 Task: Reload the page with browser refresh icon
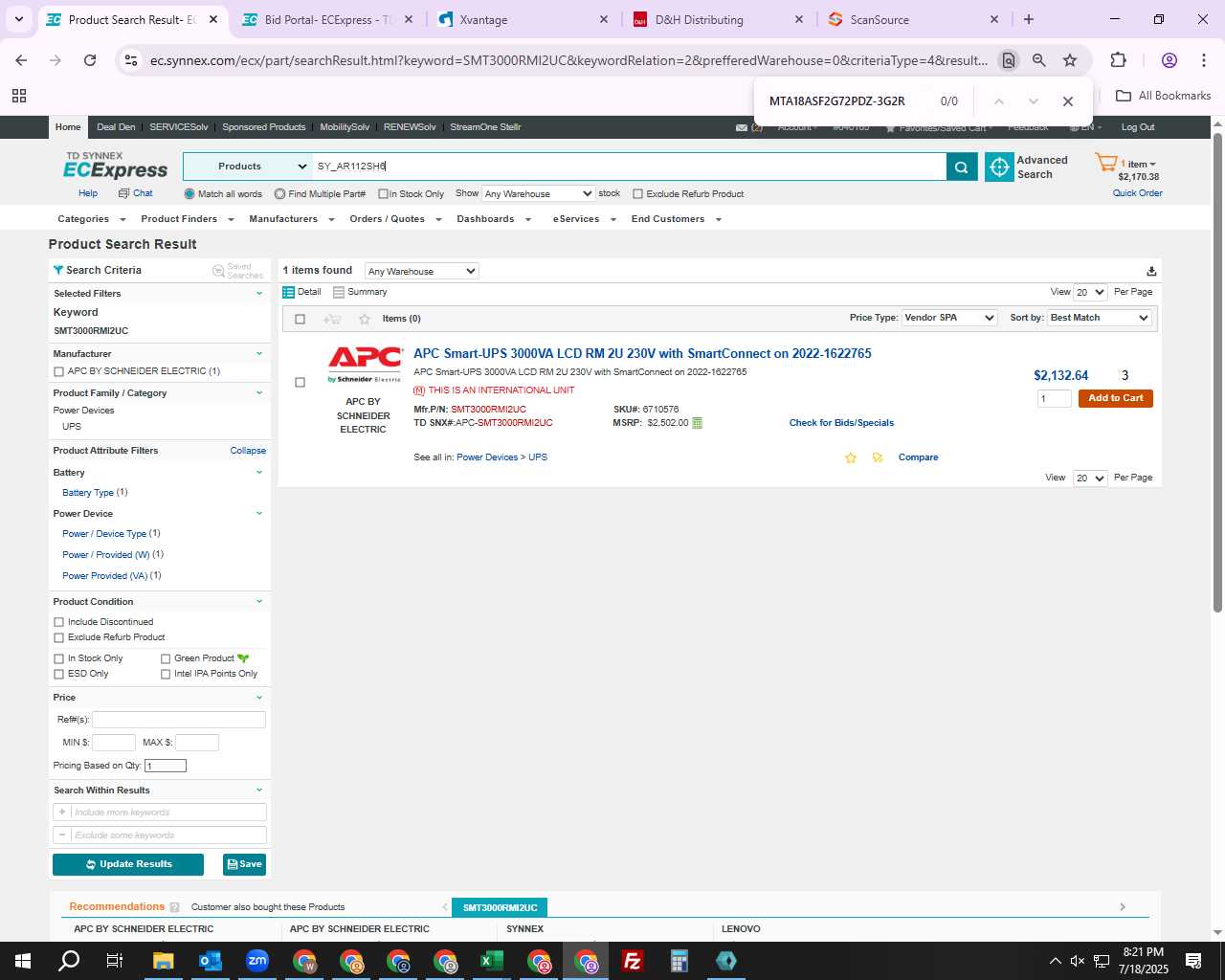point(90,60)
